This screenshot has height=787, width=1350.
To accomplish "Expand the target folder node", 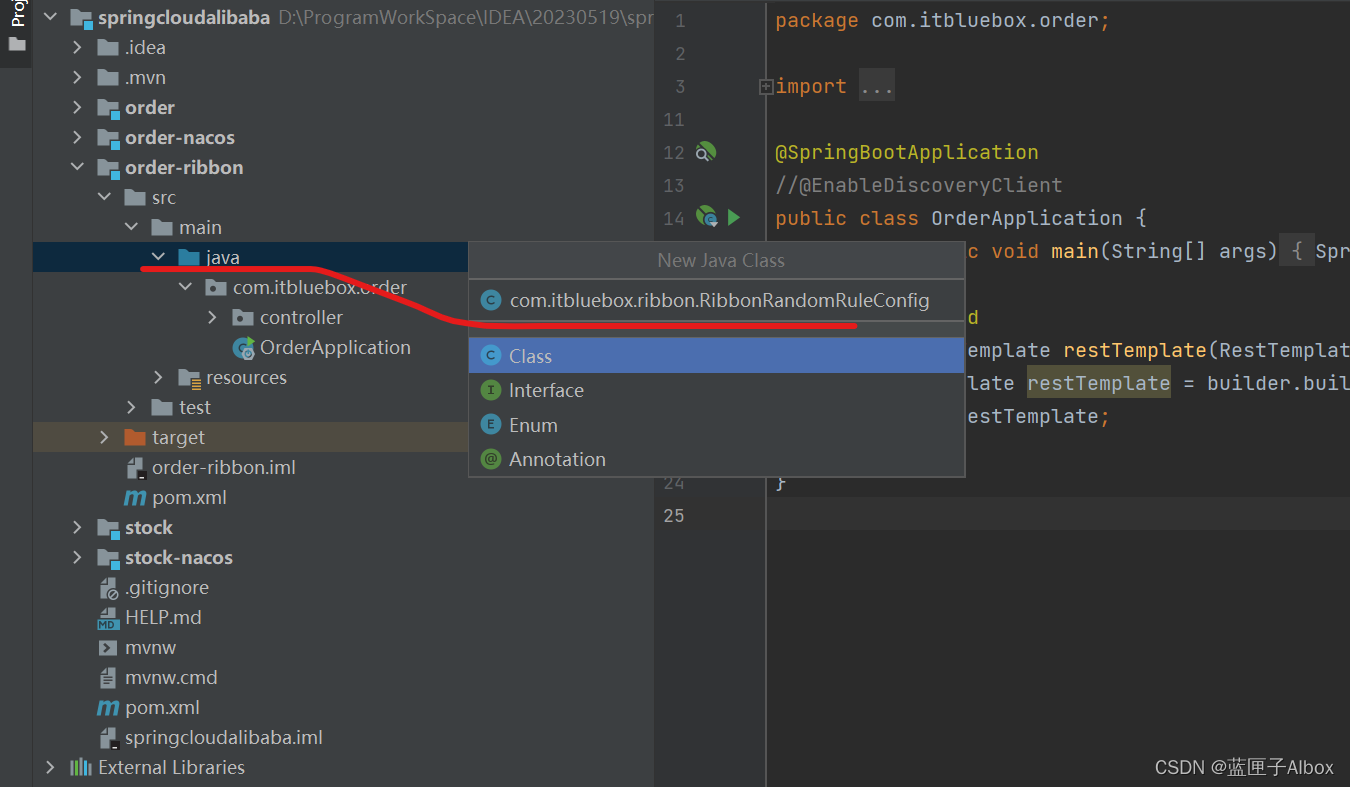I will [105, 438].
